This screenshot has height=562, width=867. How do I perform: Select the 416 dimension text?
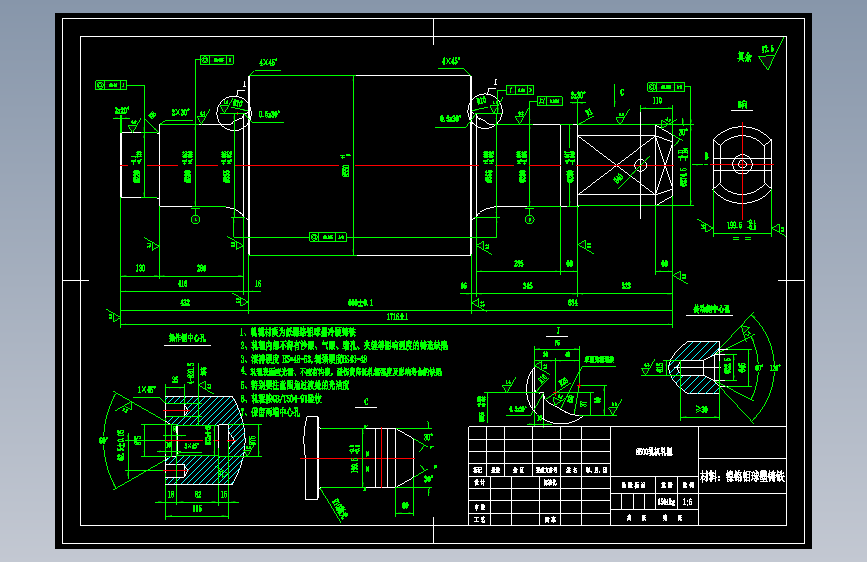182,283
